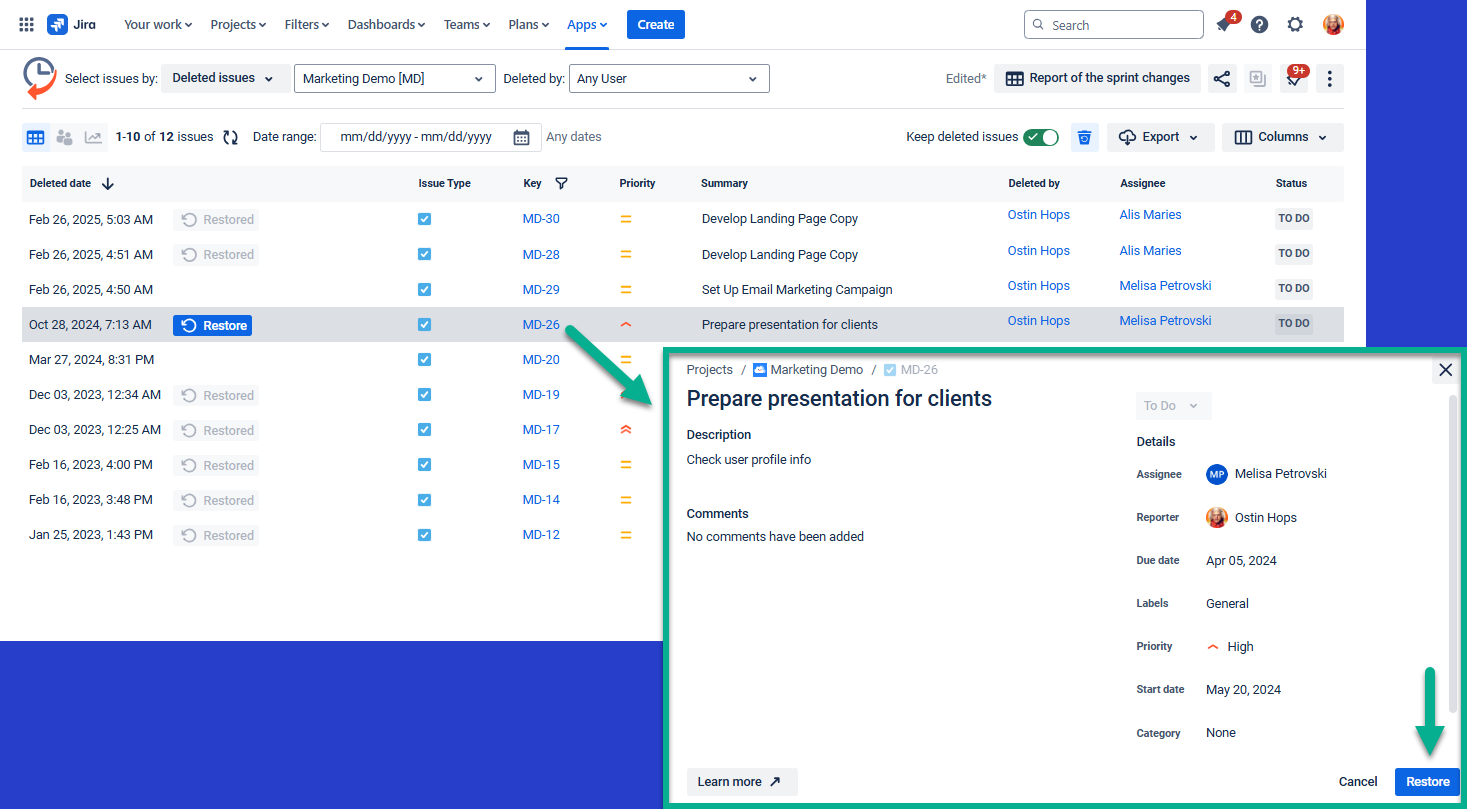Click the share report icon
1467x809 pixels.
click(x=1221, y=78)
